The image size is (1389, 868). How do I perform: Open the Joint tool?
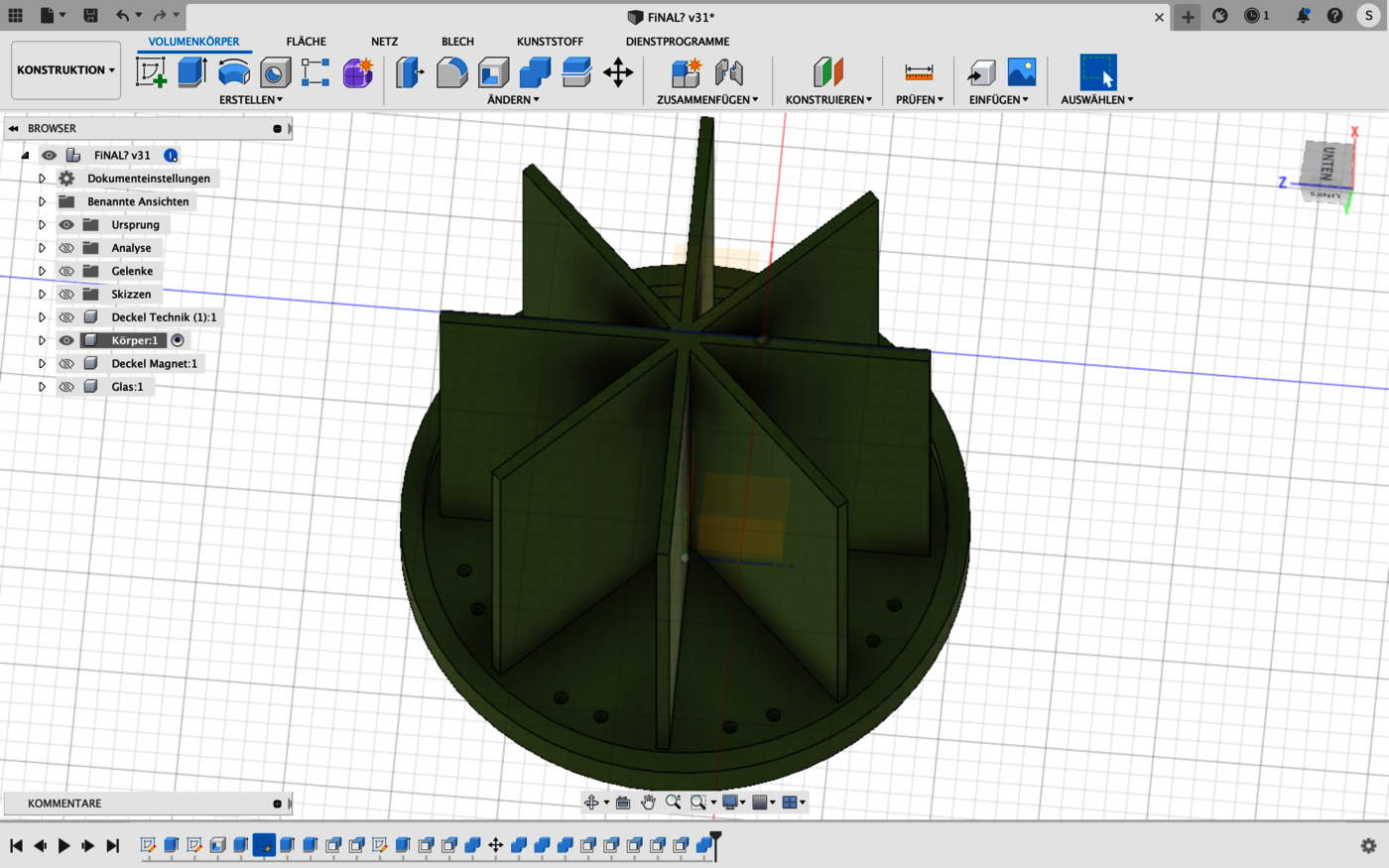729,72
